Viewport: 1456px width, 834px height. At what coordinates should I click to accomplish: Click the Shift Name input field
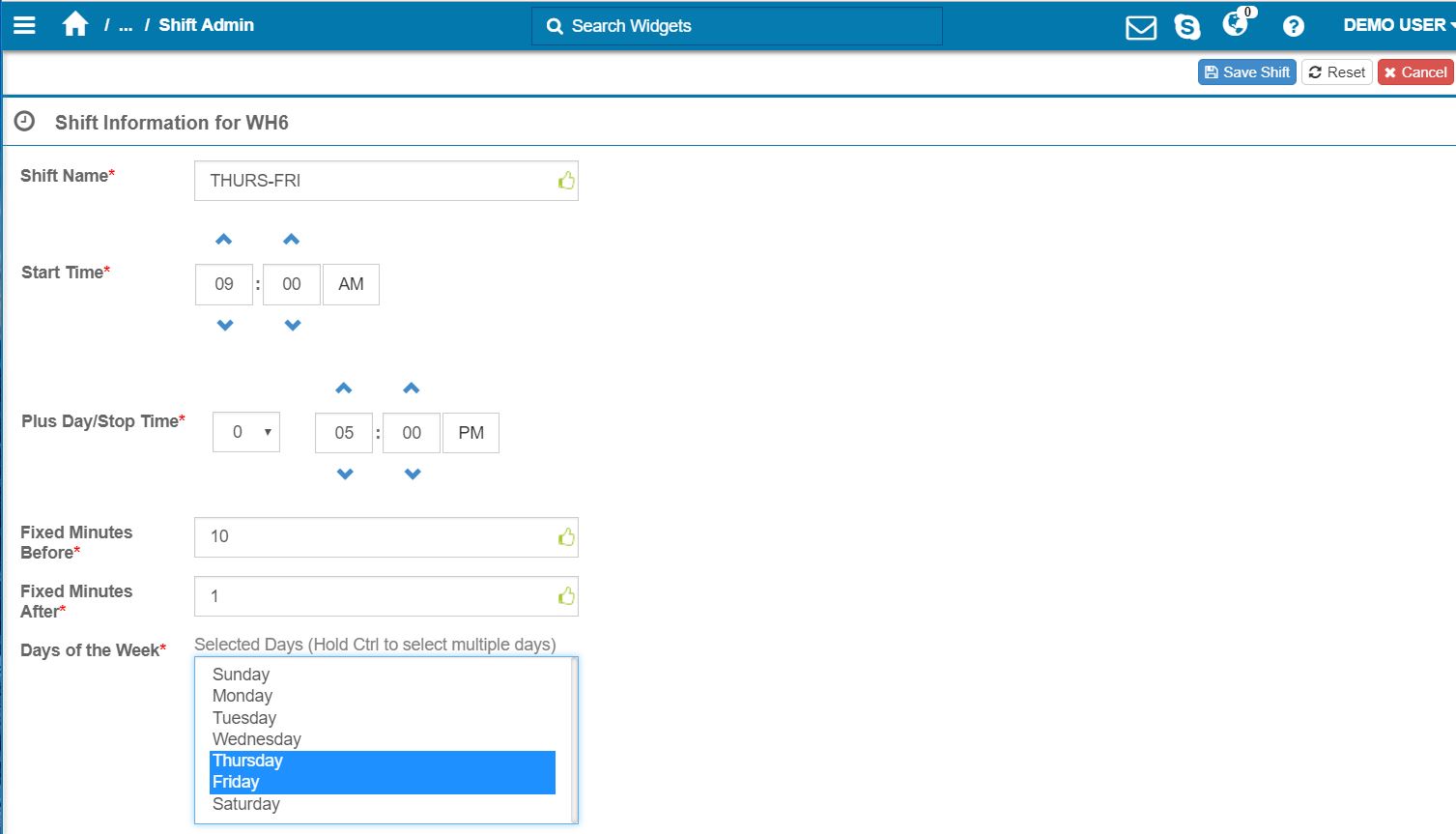point(377,181)
